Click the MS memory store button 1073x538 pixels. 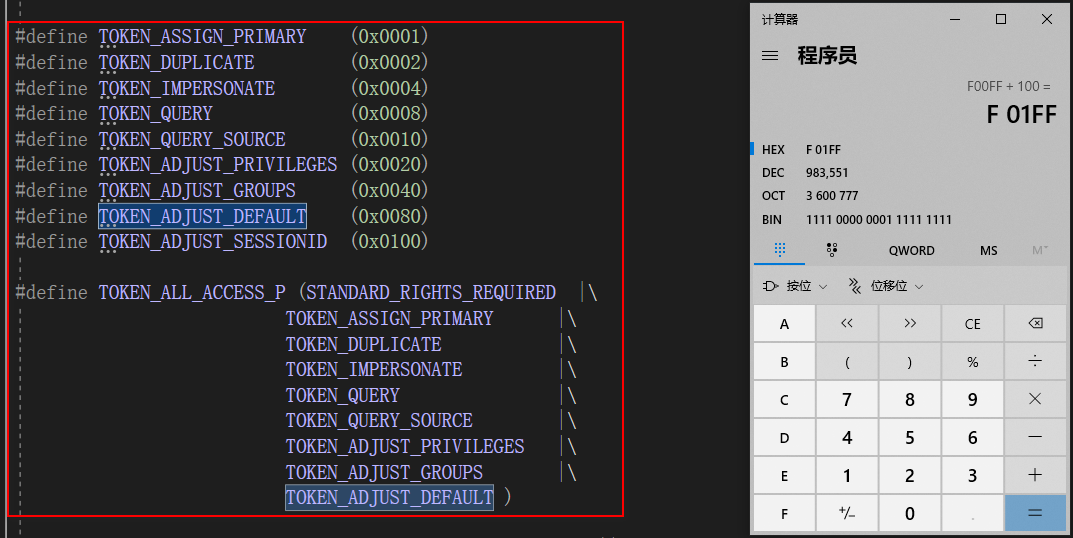(x=988, y=251)
